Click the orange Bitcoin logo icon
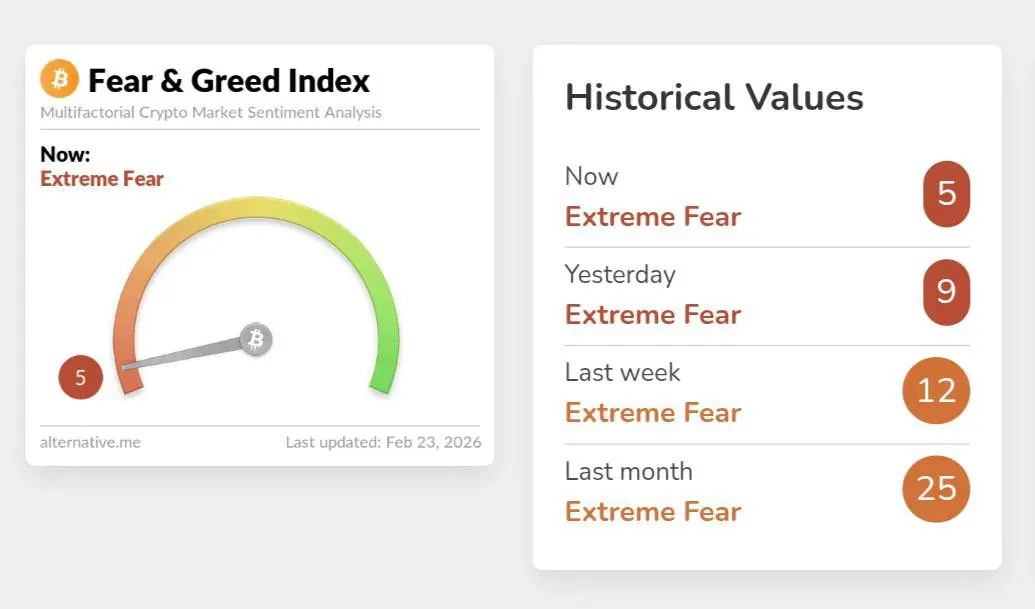1035x609 pixels. pos(59,79)
